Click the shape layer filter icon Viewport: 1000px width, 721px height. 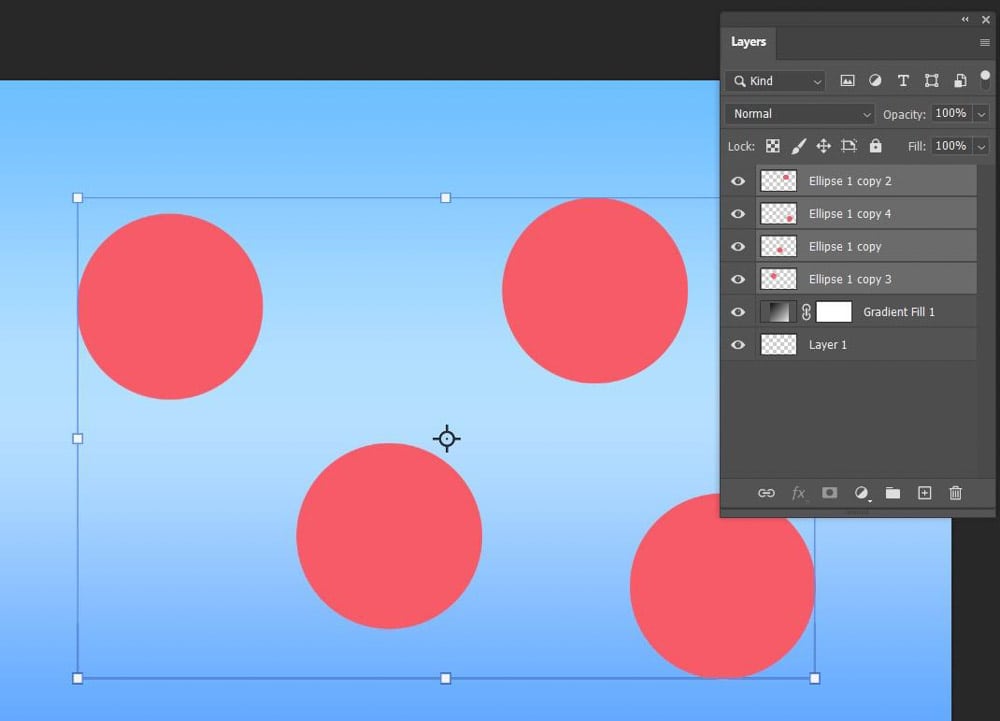[x=931, y=81]
